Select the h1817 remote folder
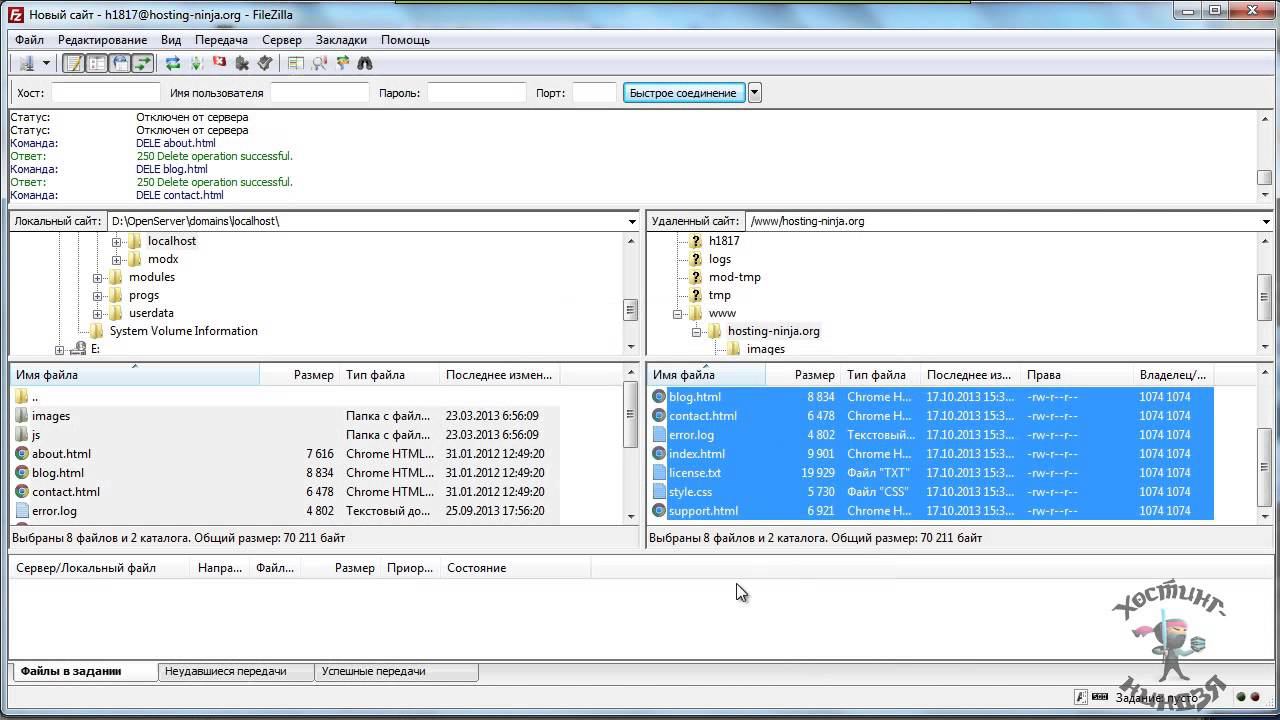Screen dimensions: 1280x720 [724, 241]
